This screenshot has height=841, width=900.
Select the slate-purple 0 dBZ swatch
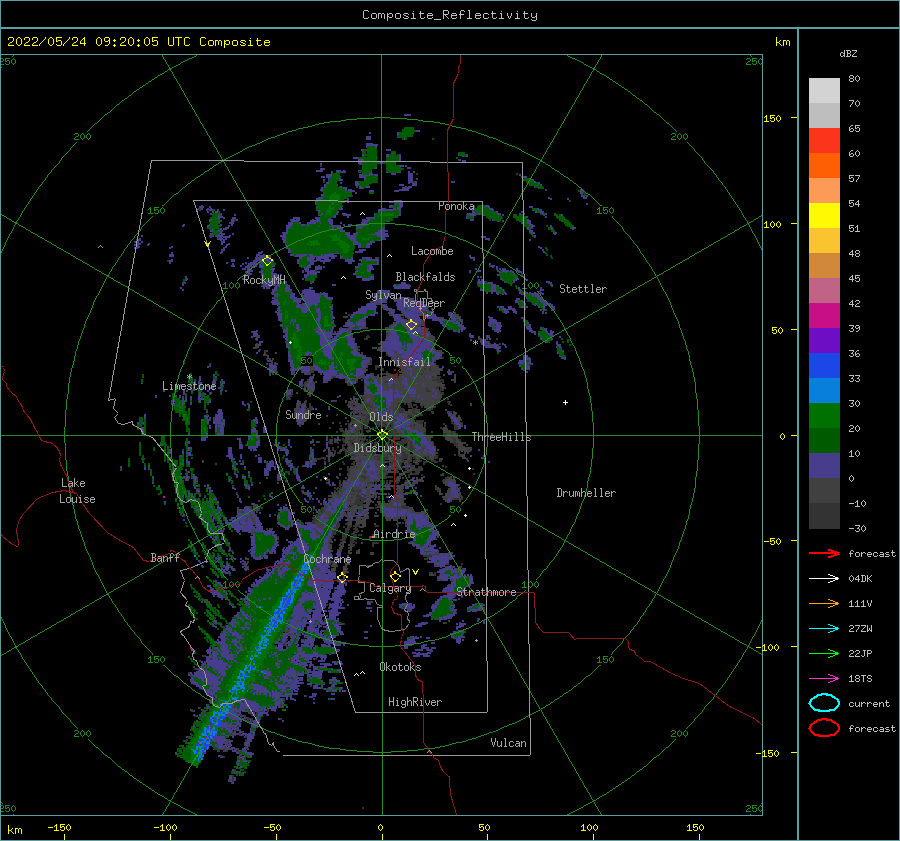pyautogui.click(x=824, y=465)
